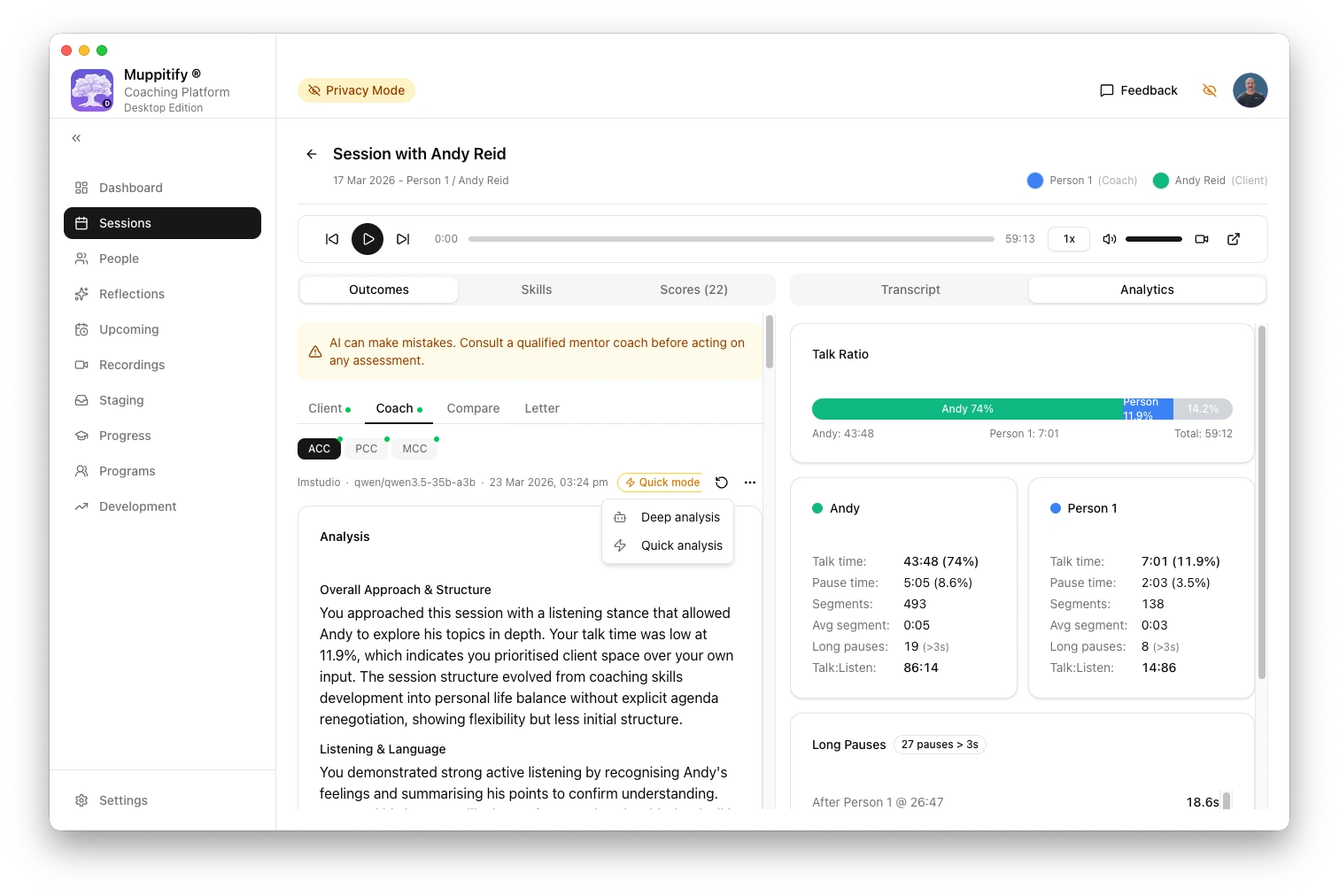
Task: Open the video camera view icon
Action: (x=1202, y=239)
